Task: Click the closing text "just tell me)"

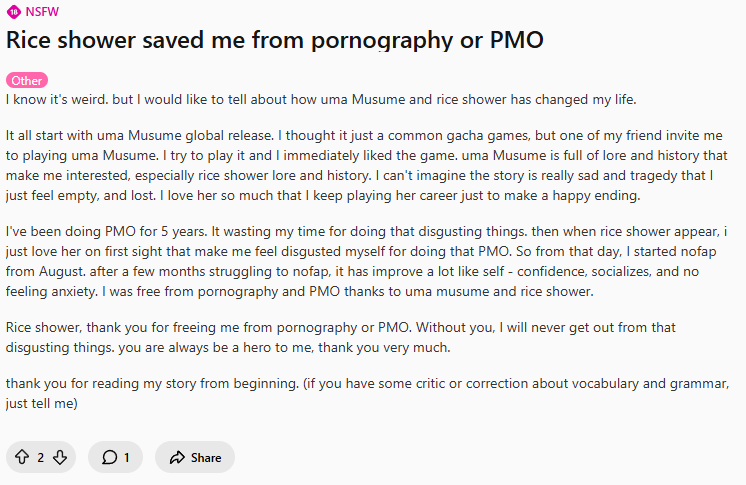Action: 41,404
